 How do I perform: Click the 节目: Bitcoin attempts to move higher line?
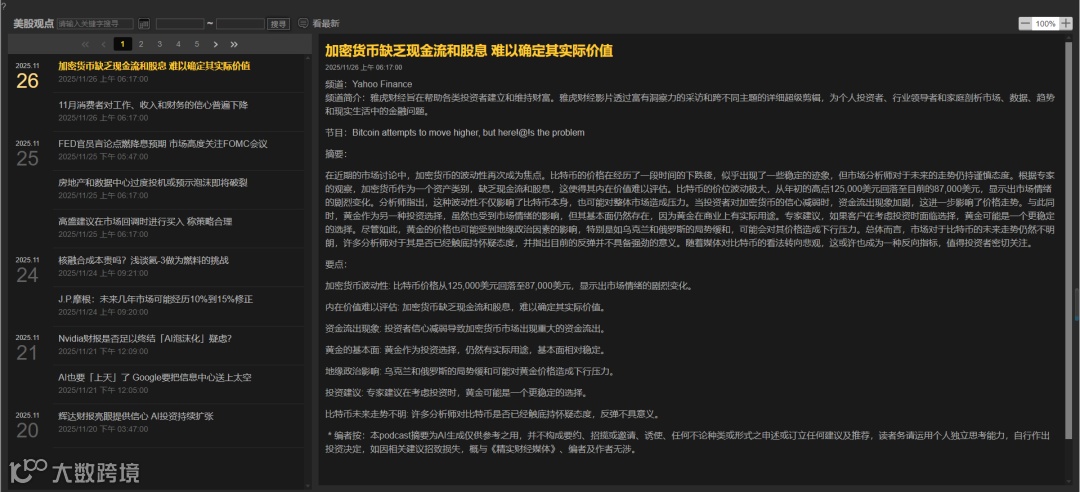point(455,132)
